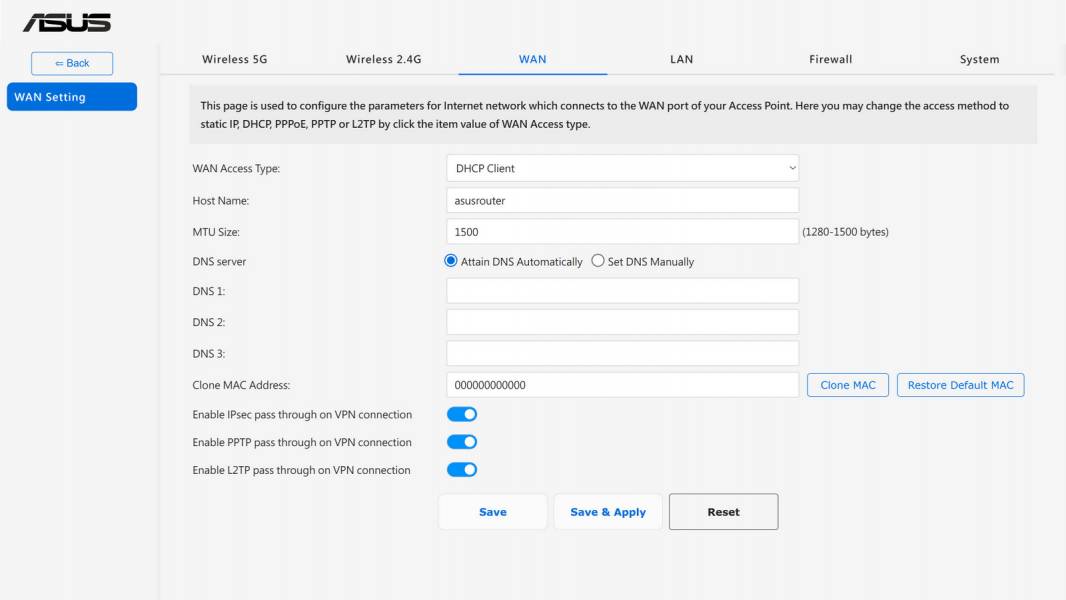Open the WAN Setting sidebar item
This screenshot has height=600, width=1066.
pyautogui.click(x=72, y=96)
